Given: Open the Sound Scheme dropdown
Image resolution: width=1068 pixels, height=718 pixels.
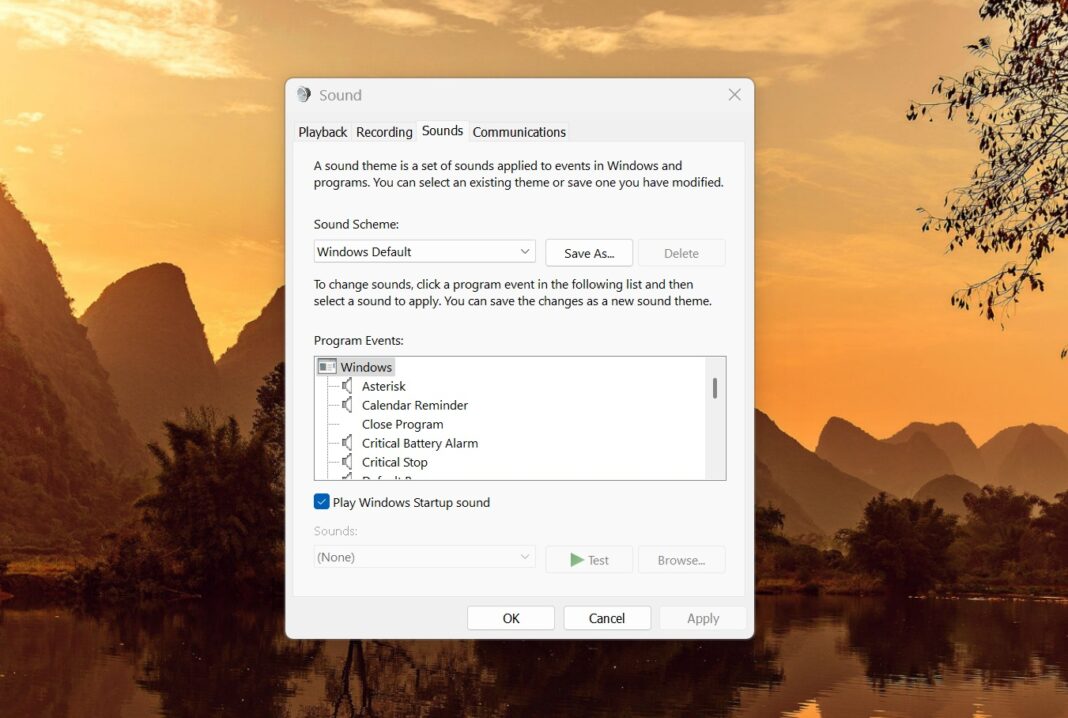Looking at the screenshot, I should pos(424,251).
